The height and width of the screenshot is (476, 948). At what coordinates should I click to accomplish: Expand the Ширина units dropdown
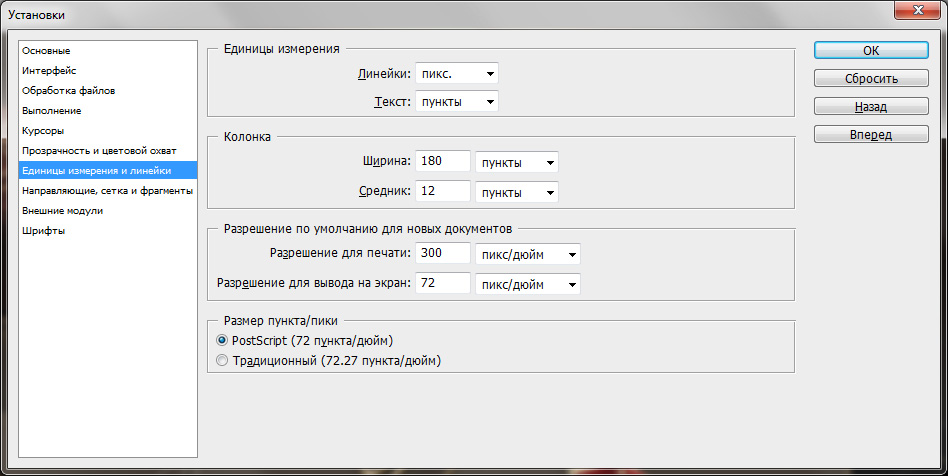516,162
